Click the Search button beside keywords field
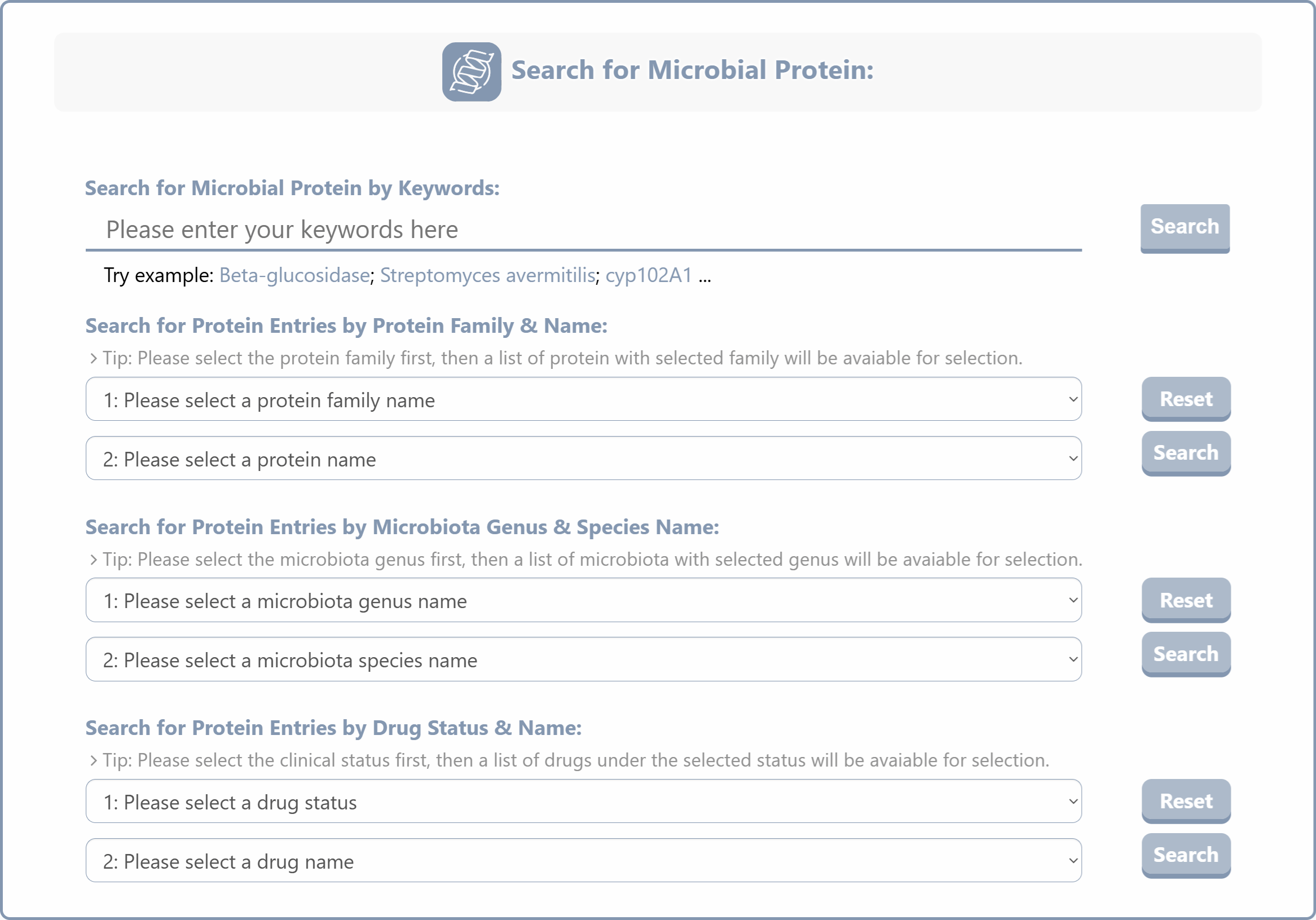 tap(1185, 227)
